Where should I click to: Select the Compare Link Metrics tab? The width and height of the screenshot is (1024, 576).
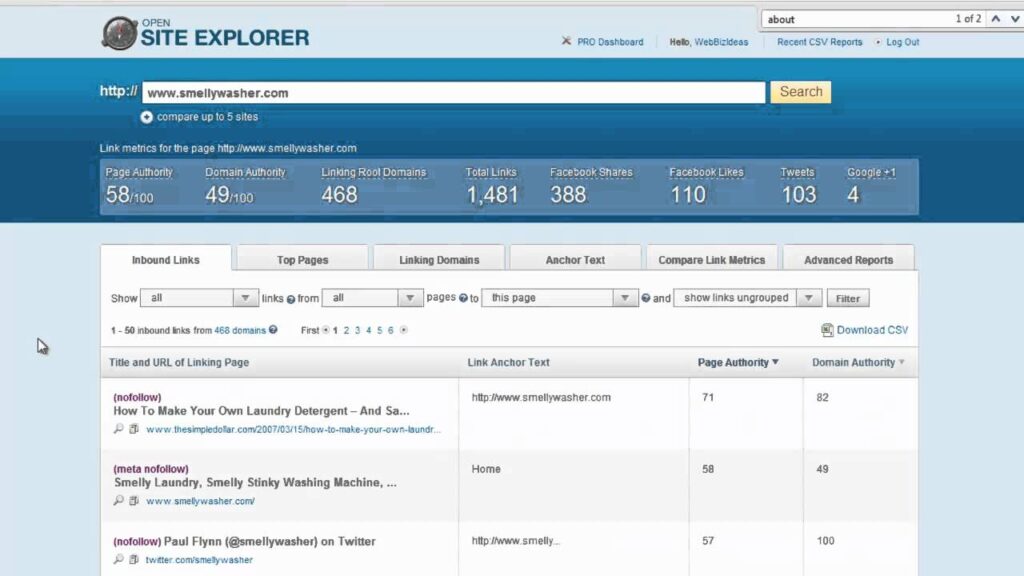pyautogui.click(x=712, y=260)
